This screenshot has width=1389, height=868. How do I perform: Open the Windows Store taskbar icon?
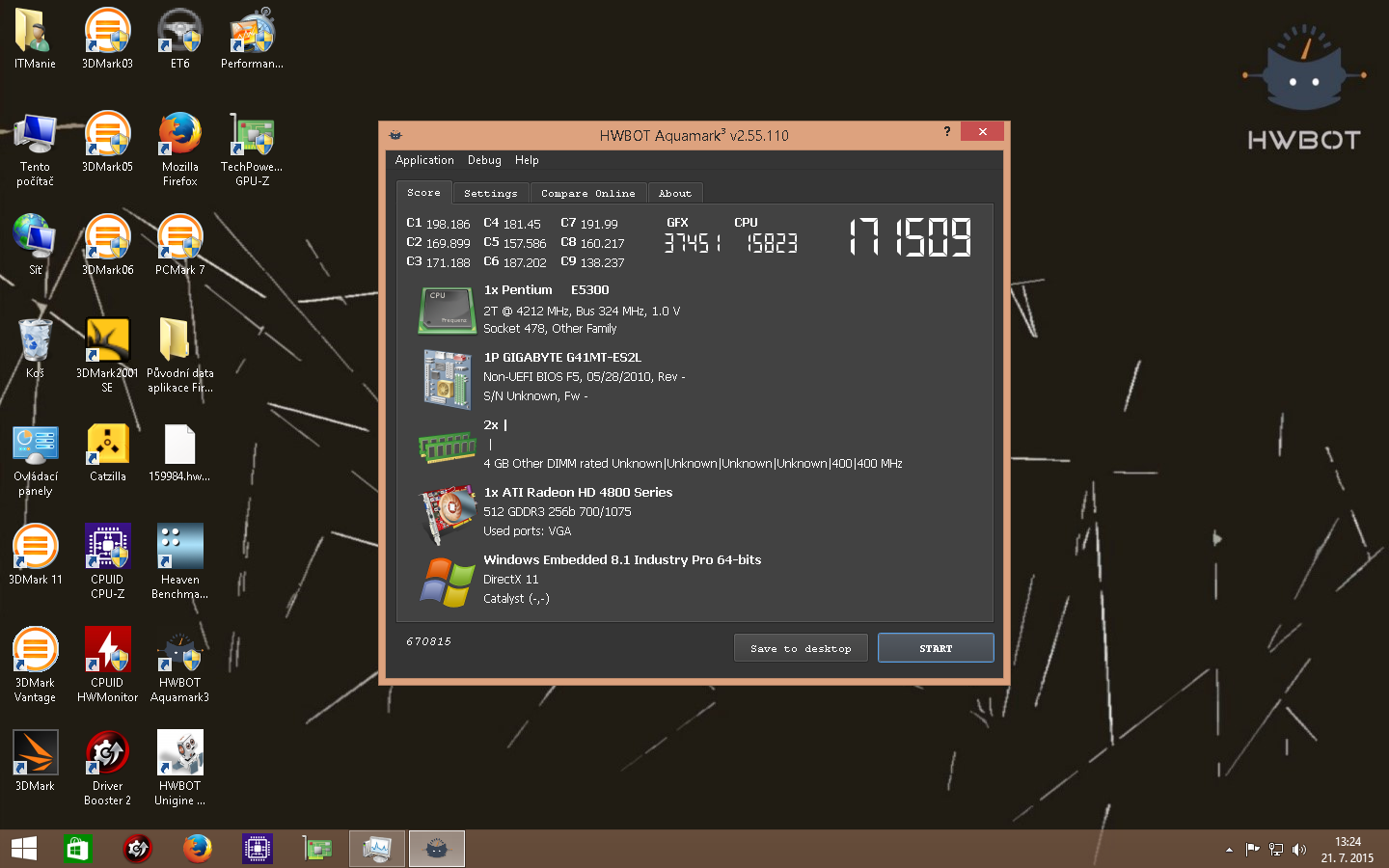point(77,849)
